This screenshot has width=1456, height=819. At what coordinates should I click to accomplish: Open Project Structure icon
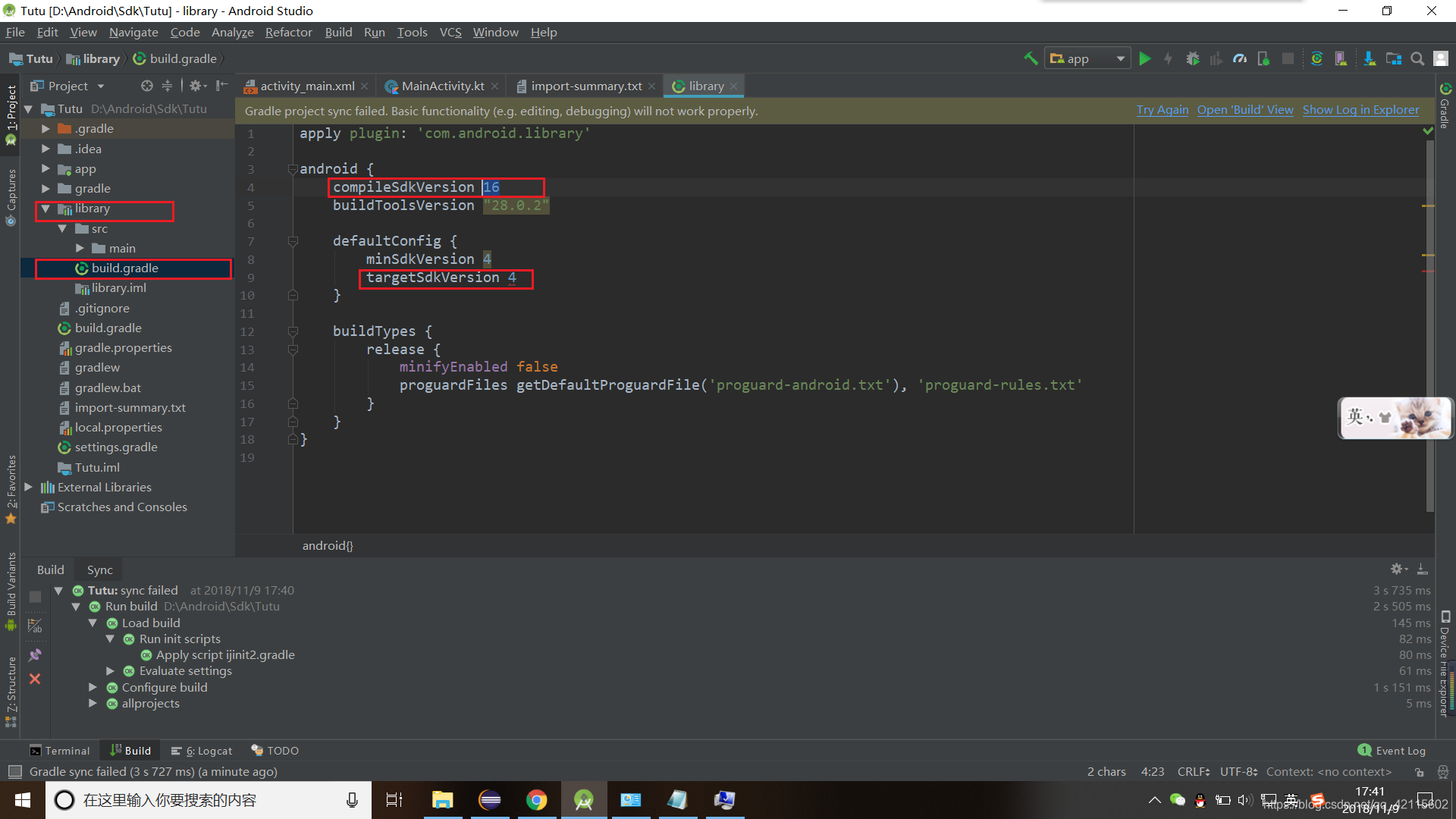point(1394,58)
